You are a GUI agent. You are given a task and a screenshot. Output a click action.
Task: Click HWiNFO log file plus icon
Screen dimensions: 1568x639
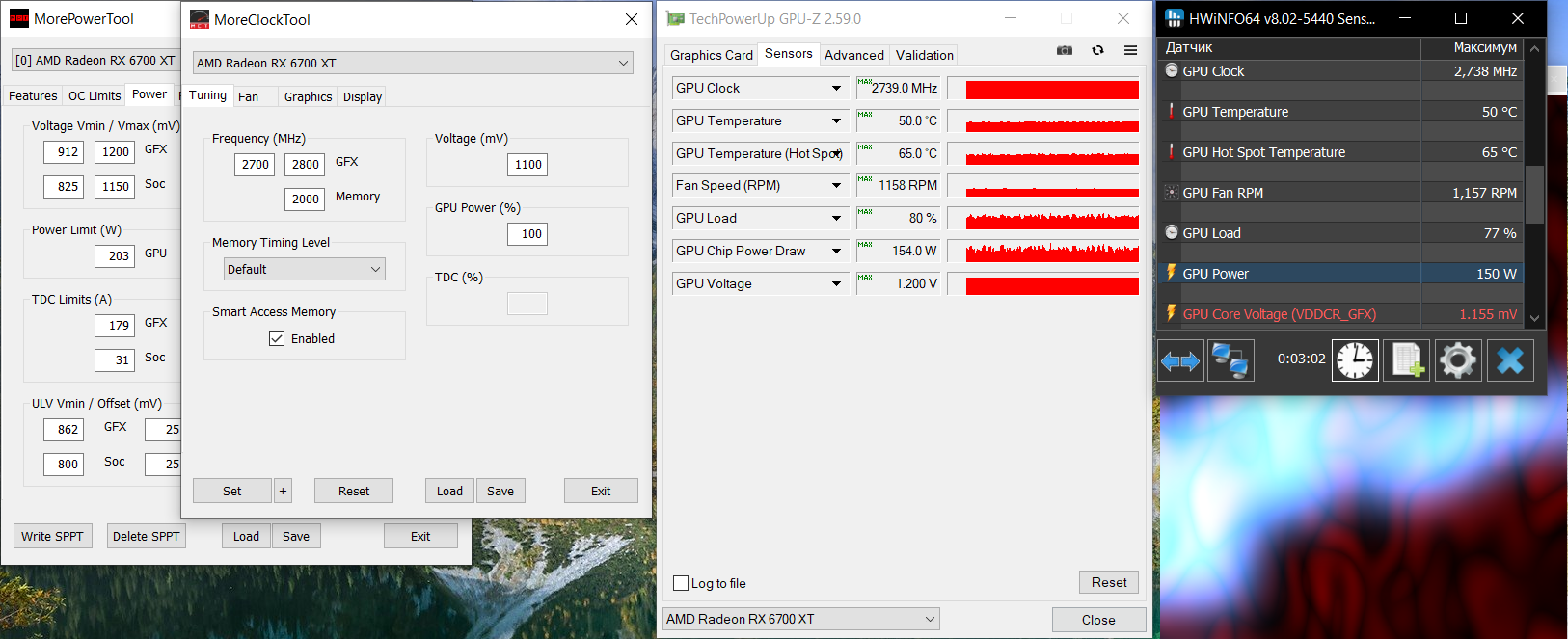1407,360
